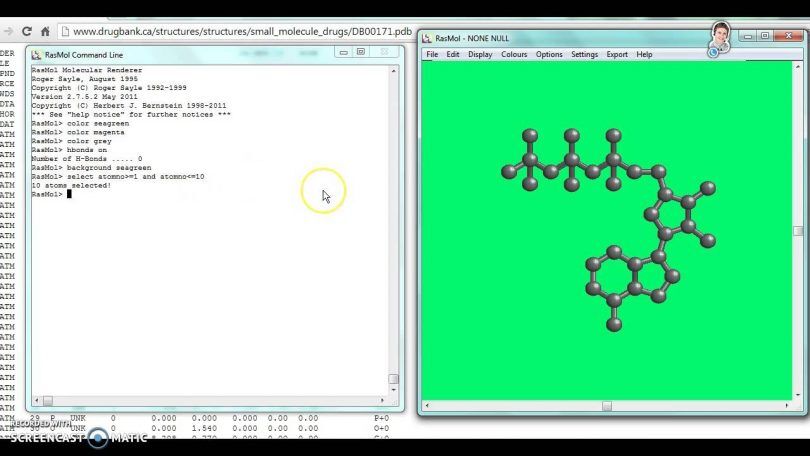Close the RasMol NONE NULL window
Screen dimensions: 810x456
coord(788,36)
